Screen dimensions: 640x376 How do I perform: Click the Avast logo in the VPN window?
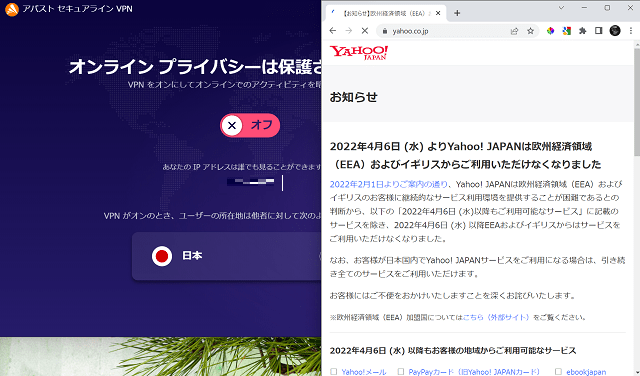[12, 9]
